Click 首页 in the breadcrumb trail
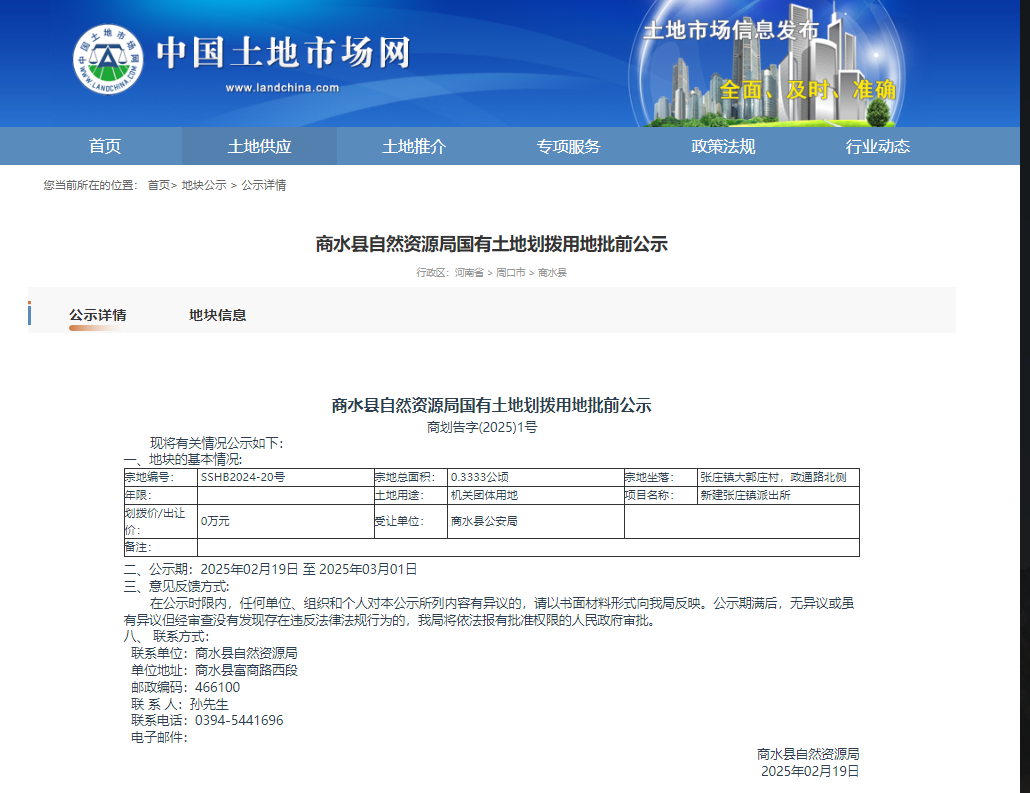The image size is (1030, 793). click(158, 185)
